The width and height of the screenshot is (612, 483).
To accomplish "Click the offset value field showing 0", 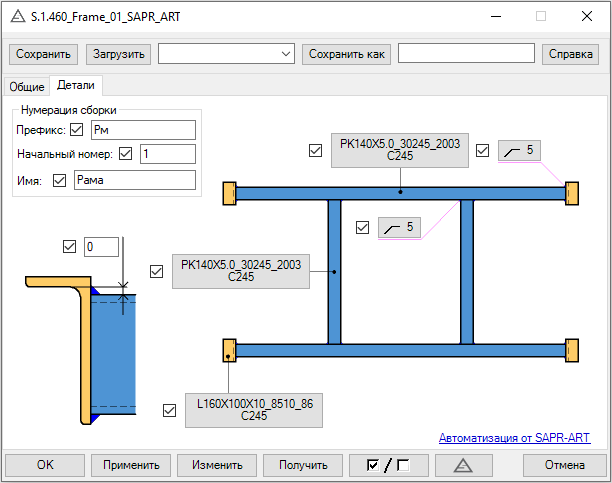I will pos(101,246).
